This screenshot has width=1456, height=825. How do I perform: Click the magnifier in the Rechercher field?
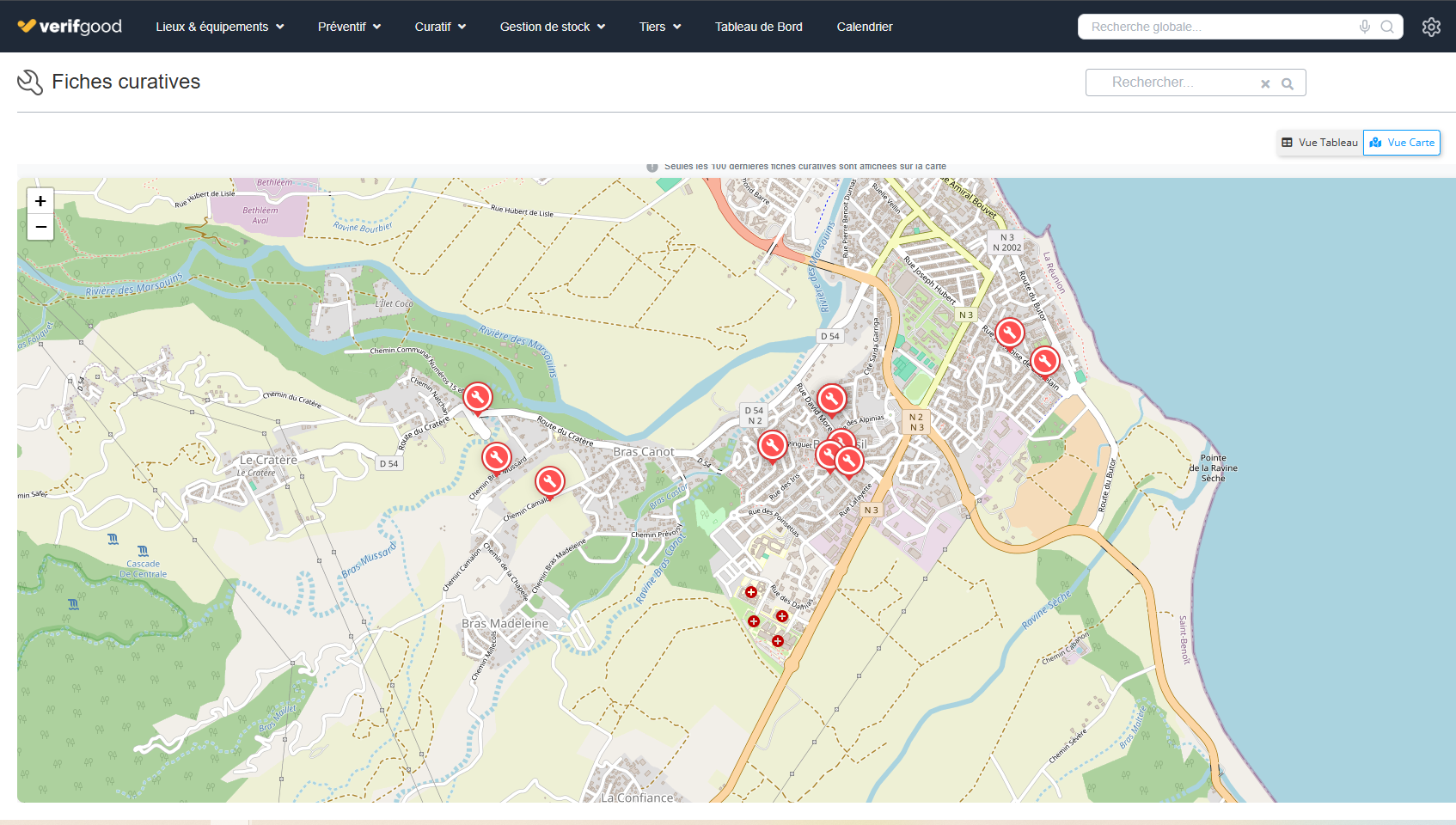pos(1288,83)
